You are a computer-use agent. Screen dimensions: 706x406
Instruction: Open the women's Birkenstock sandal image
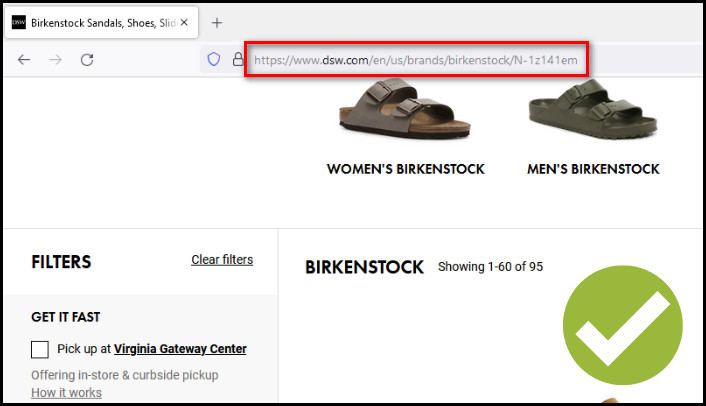tap(405, 109)
